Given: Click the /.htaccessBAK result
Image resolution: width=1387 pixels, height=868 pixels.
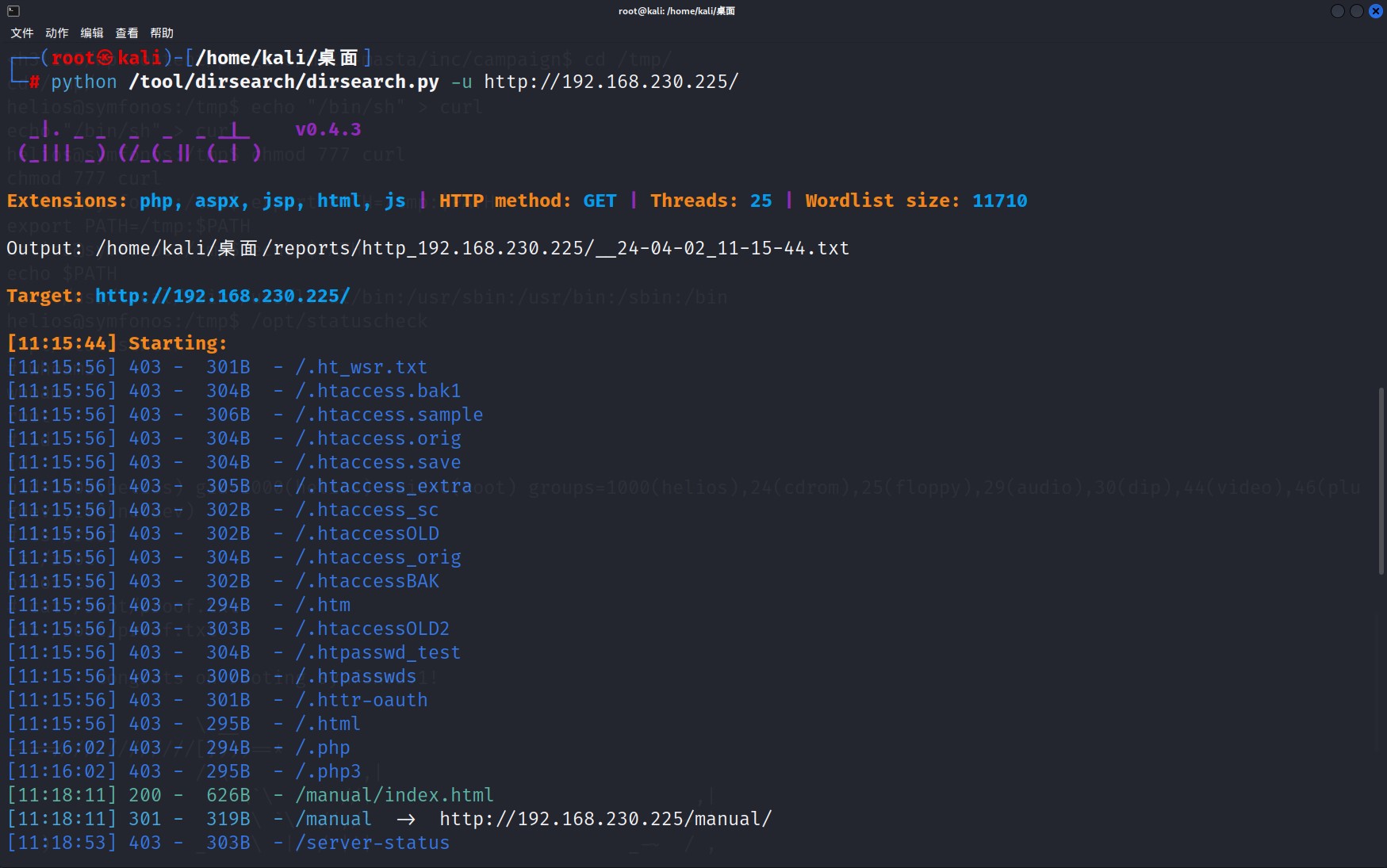Looking at the screenshot, I should (x=366, y=581).
